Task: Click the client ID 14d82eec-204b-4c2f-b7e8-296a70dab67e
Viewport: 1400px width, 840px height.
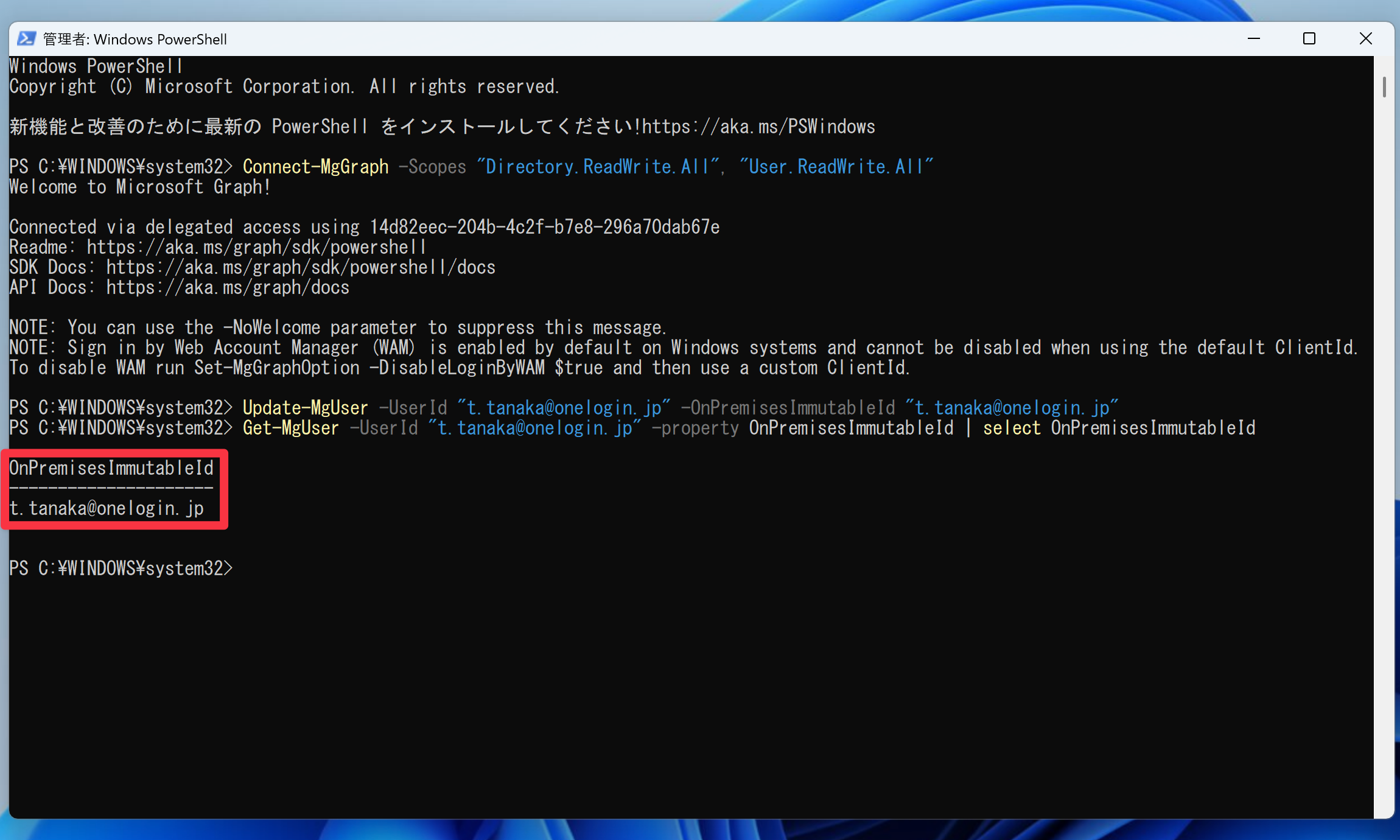Action: click(545, 227)
